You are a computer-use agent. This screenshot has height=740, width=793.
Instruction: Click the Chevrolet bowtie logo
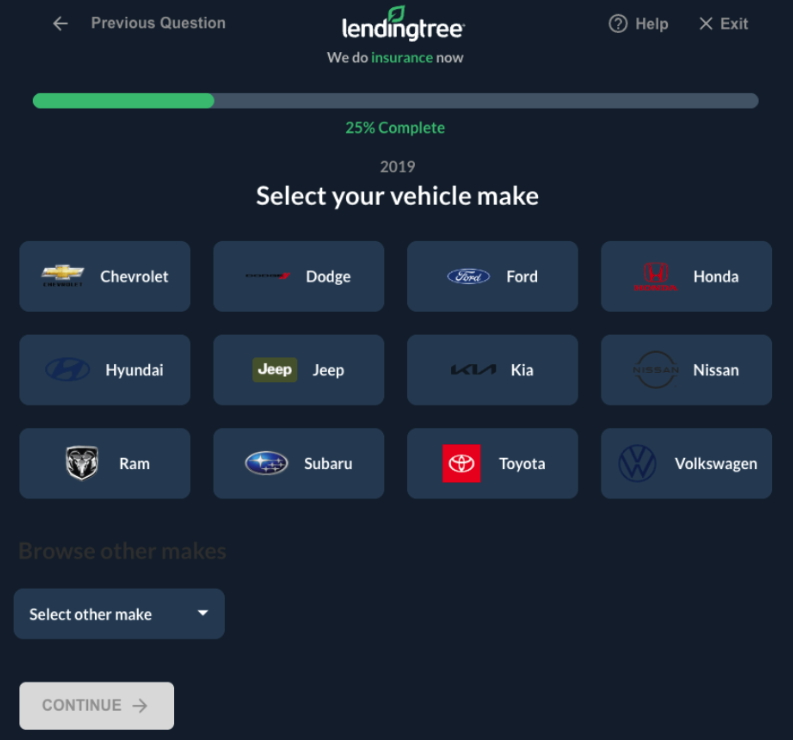pos(62,275)
